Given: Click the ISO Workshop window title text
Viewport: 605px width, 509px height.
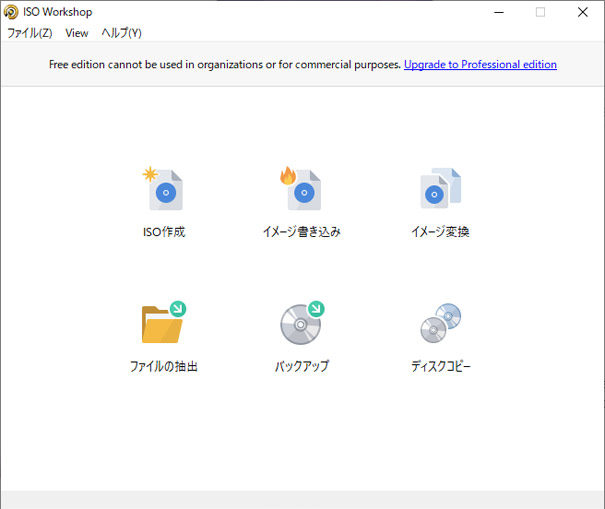Looking at the screenshot, I should pos(58,12).
